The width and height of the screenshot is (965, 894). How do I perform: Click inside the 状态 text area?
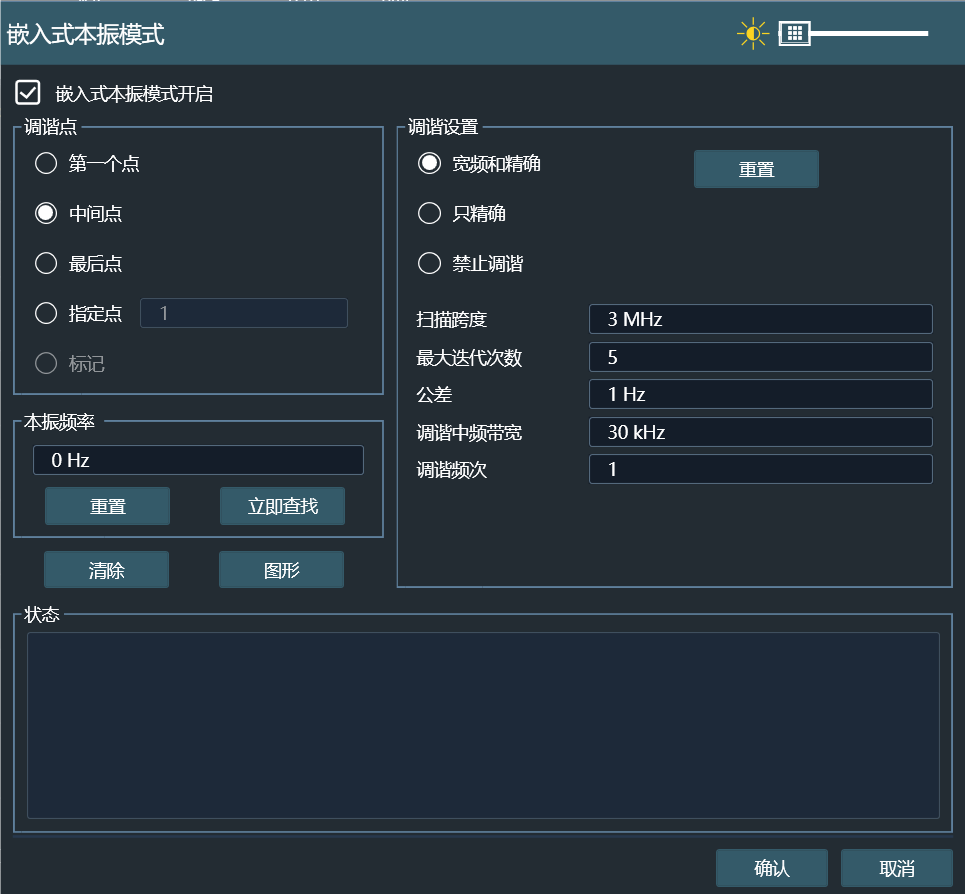(483, 725)
